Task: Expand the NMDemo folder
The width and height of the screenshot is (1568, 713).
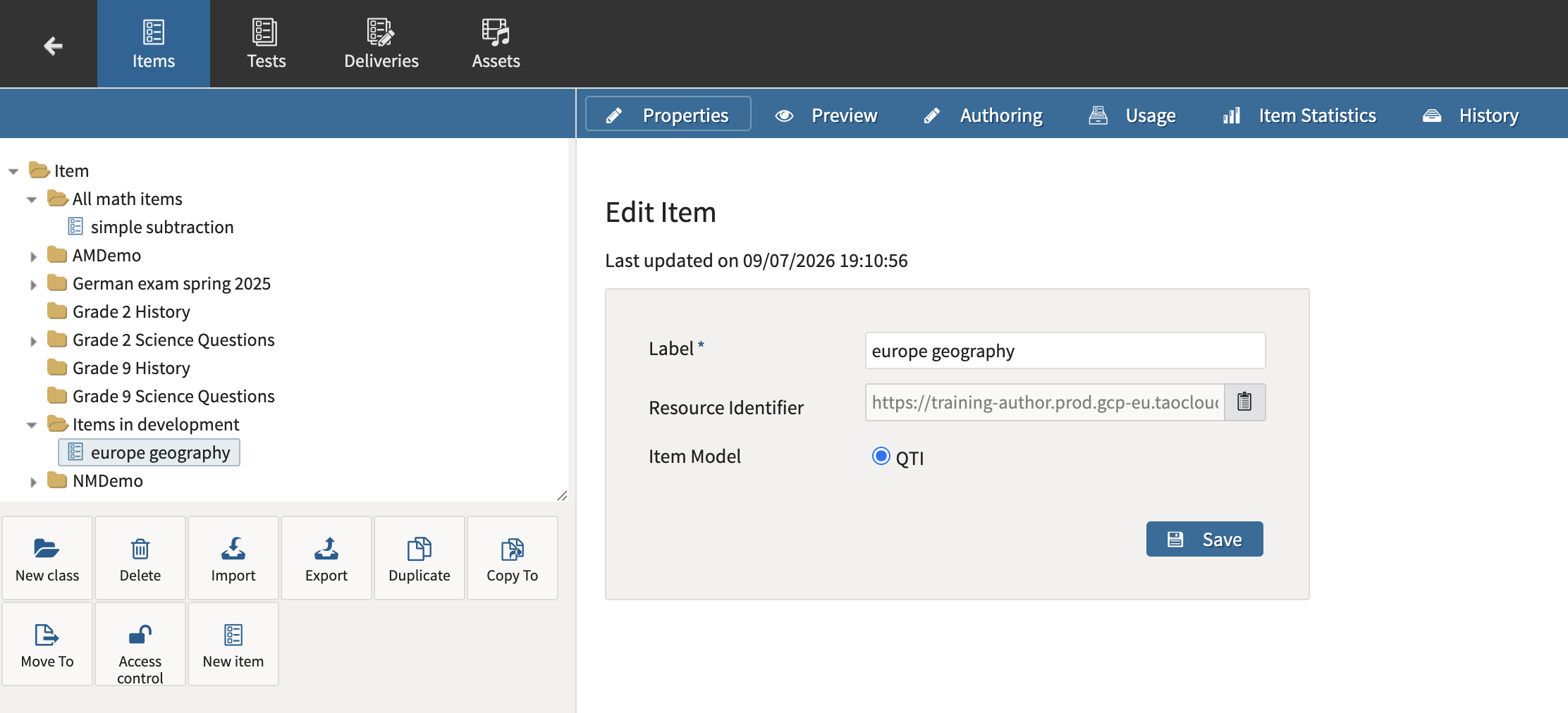Action: 33,482
